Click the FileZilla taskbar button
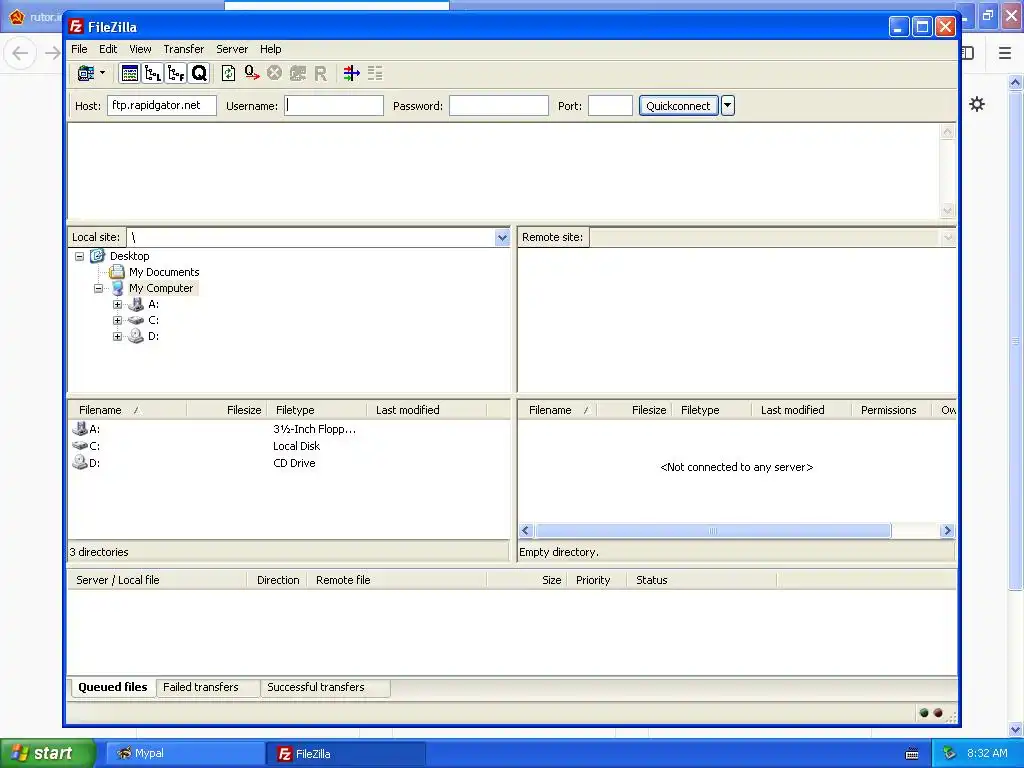 click(x=346, y=754)
